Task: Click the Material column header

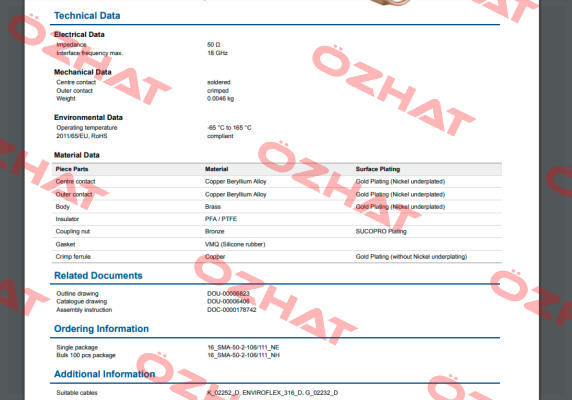Action: [216, 169]
